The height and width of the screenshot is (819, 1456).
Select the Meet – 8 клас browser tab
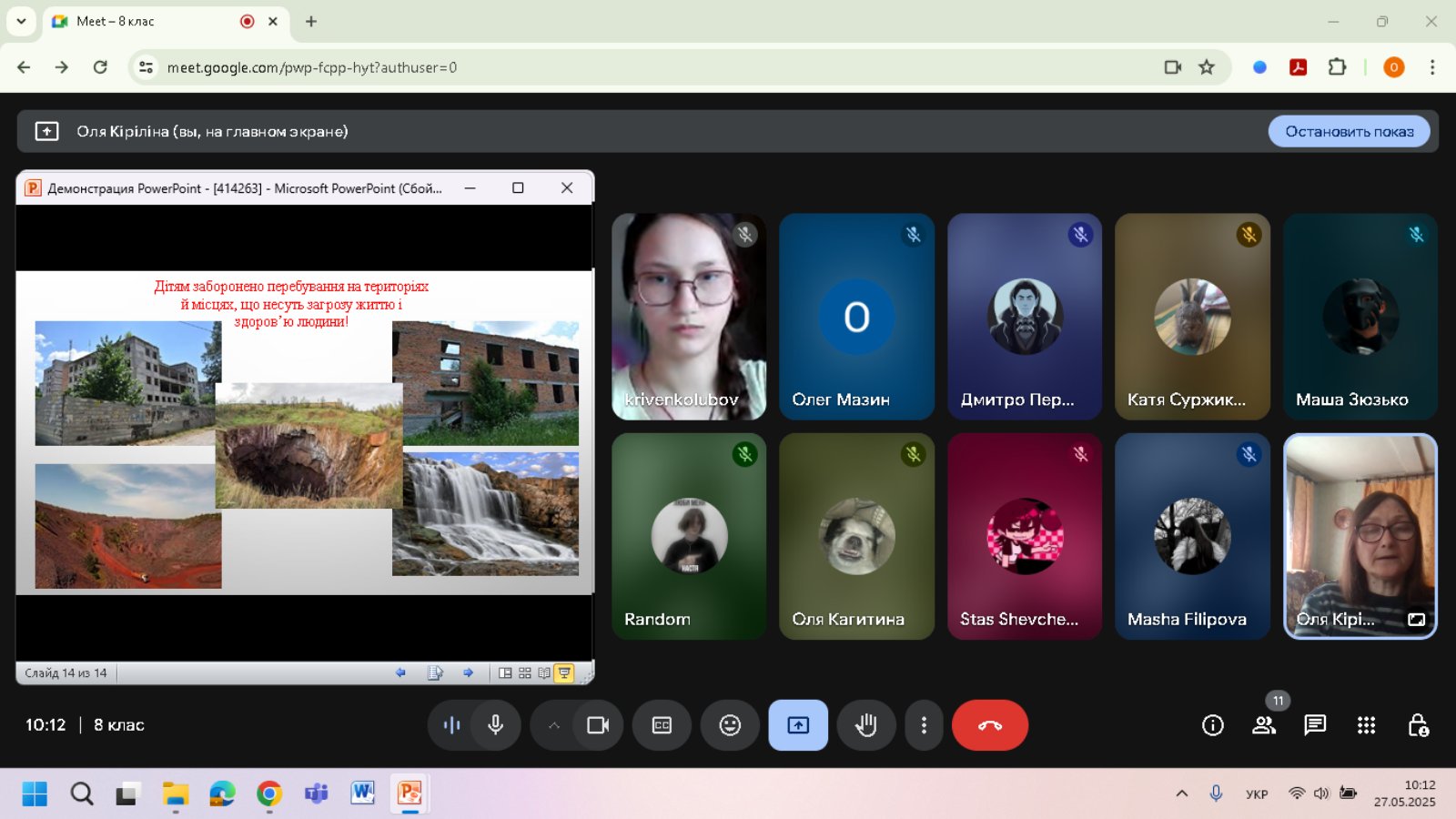coord(146,21)
